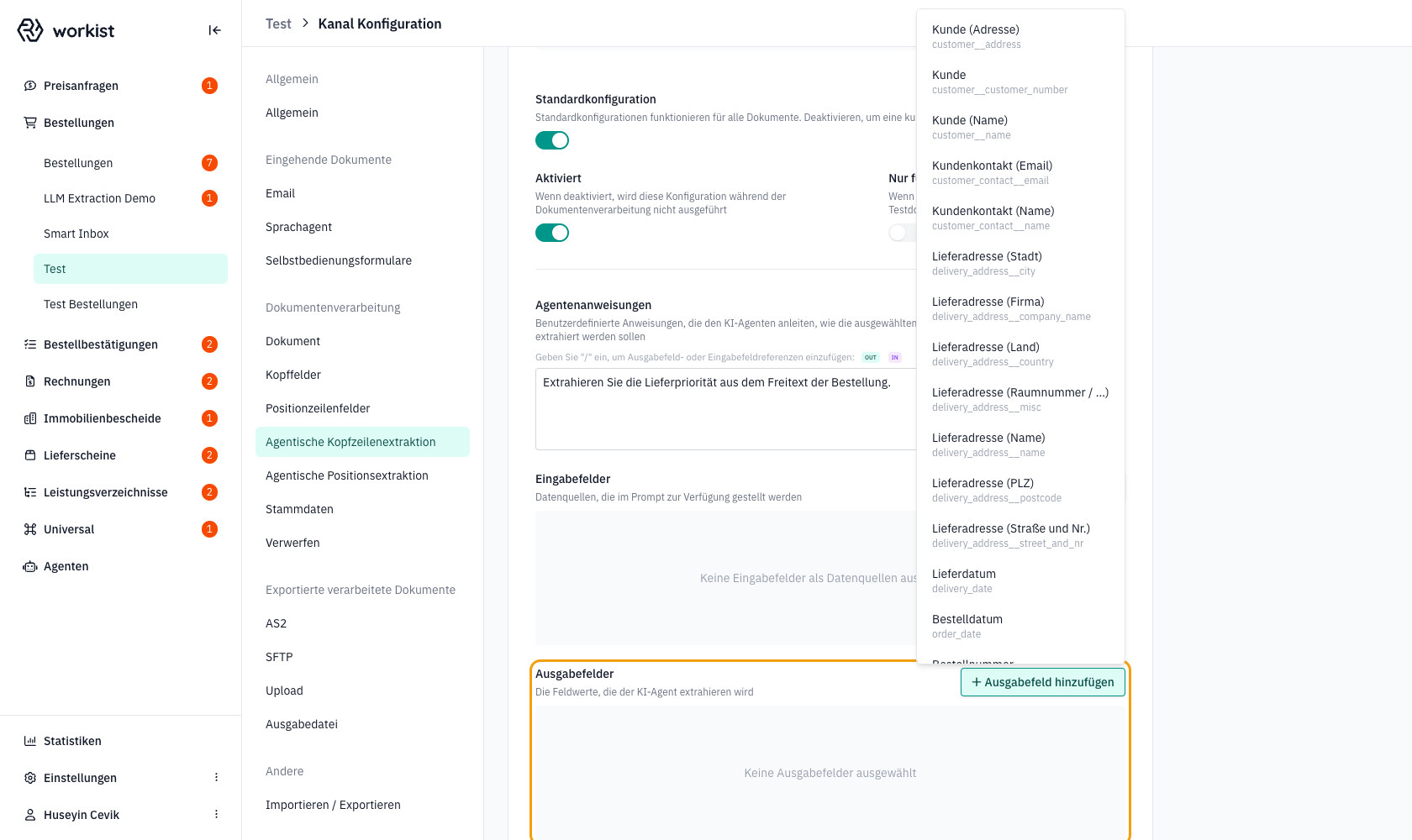Click the Lieferscheine package icon
This screenshot has width=1412, height=840.
(x=30, y=455)
